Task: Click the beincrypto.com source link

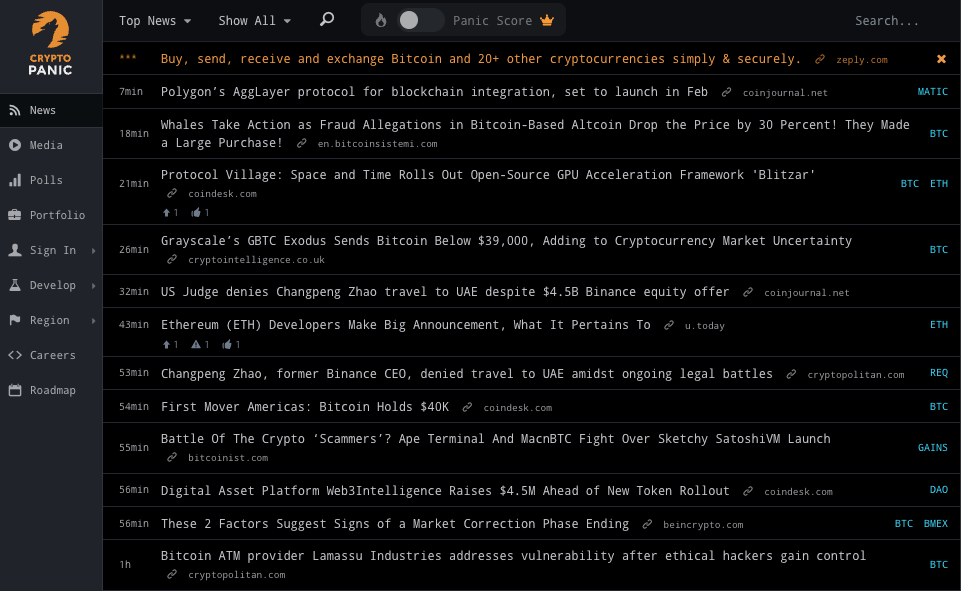Action: tap(703, 525)
